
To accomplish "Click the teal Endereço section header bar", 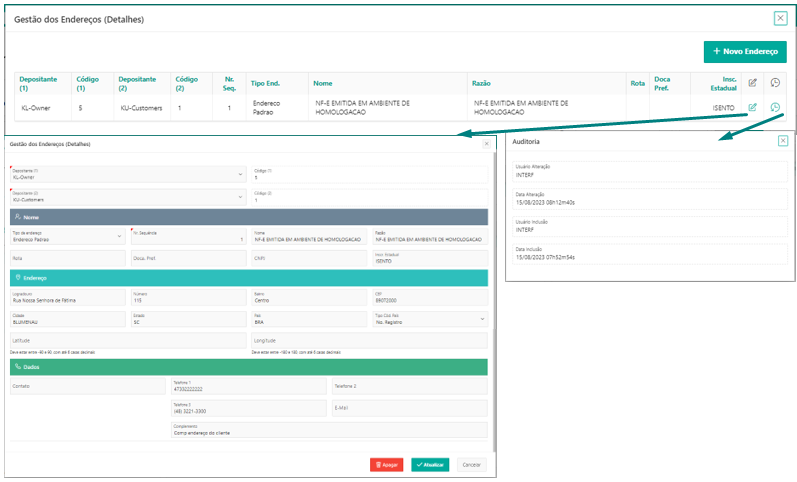I will point(249,278).
